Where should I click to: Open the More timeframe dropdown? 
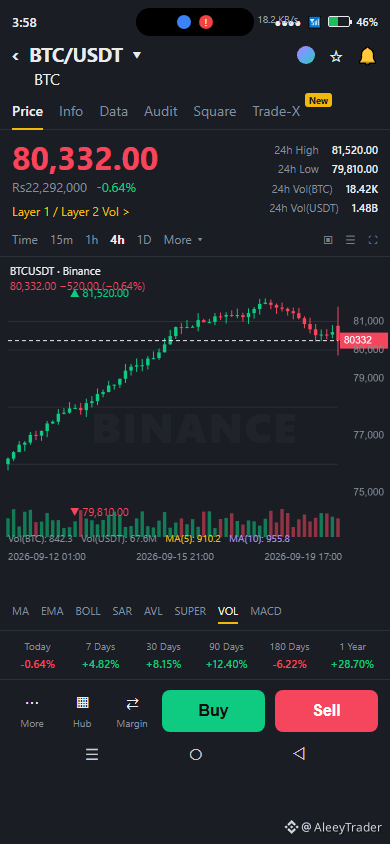(183, 240)
